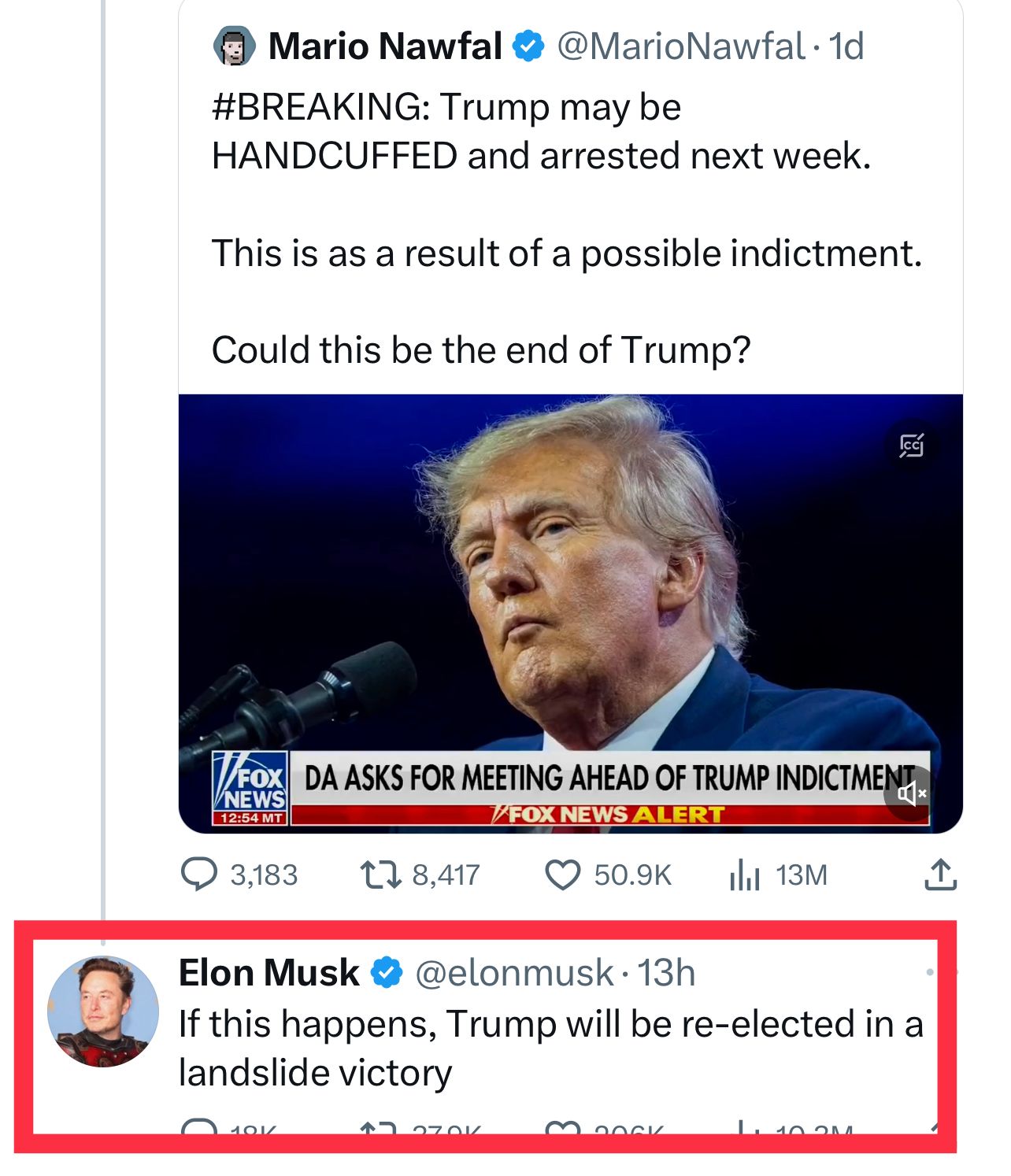
Task: Click Elon Musk's verified badge
Action: click(387, 973)
